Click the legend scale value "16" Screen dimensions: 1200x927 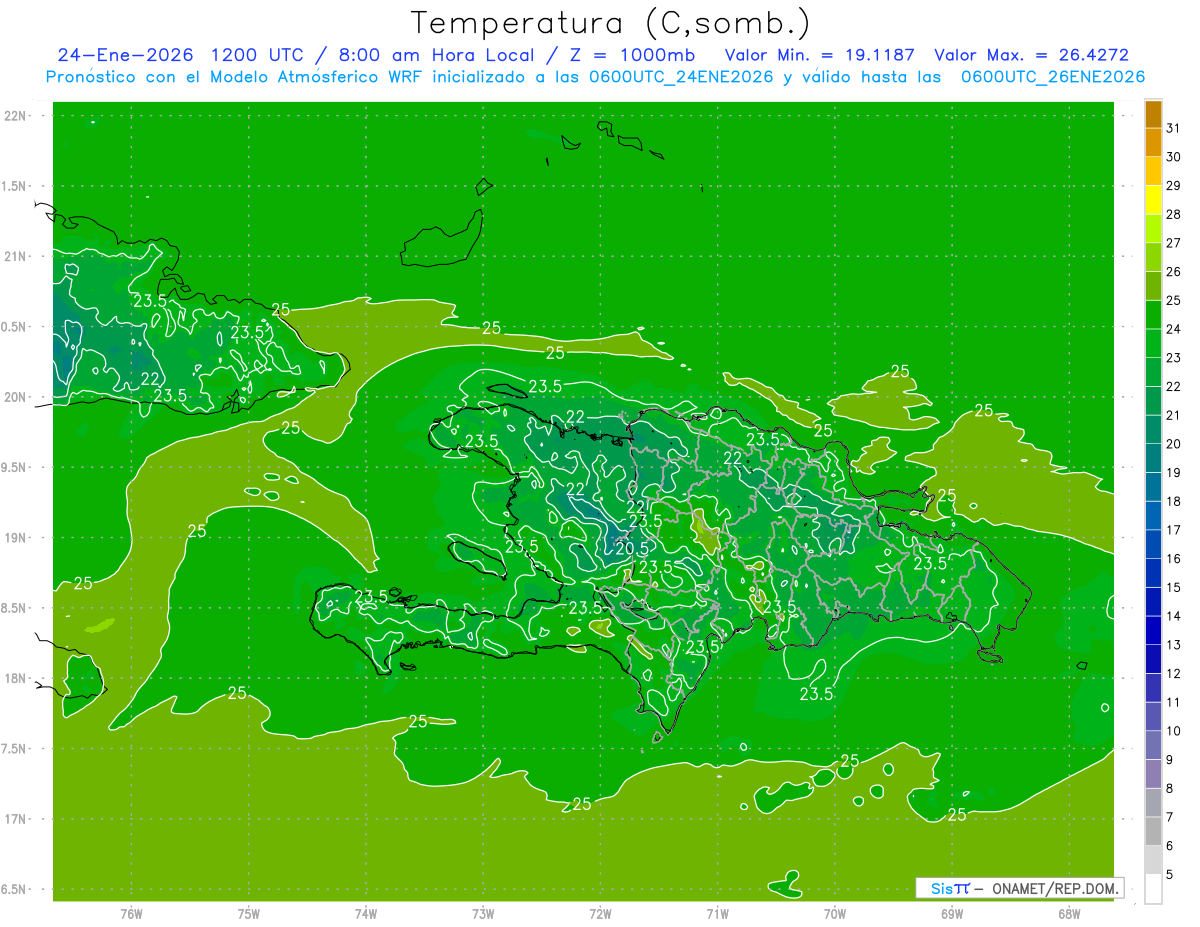[x=1174, y=559]
